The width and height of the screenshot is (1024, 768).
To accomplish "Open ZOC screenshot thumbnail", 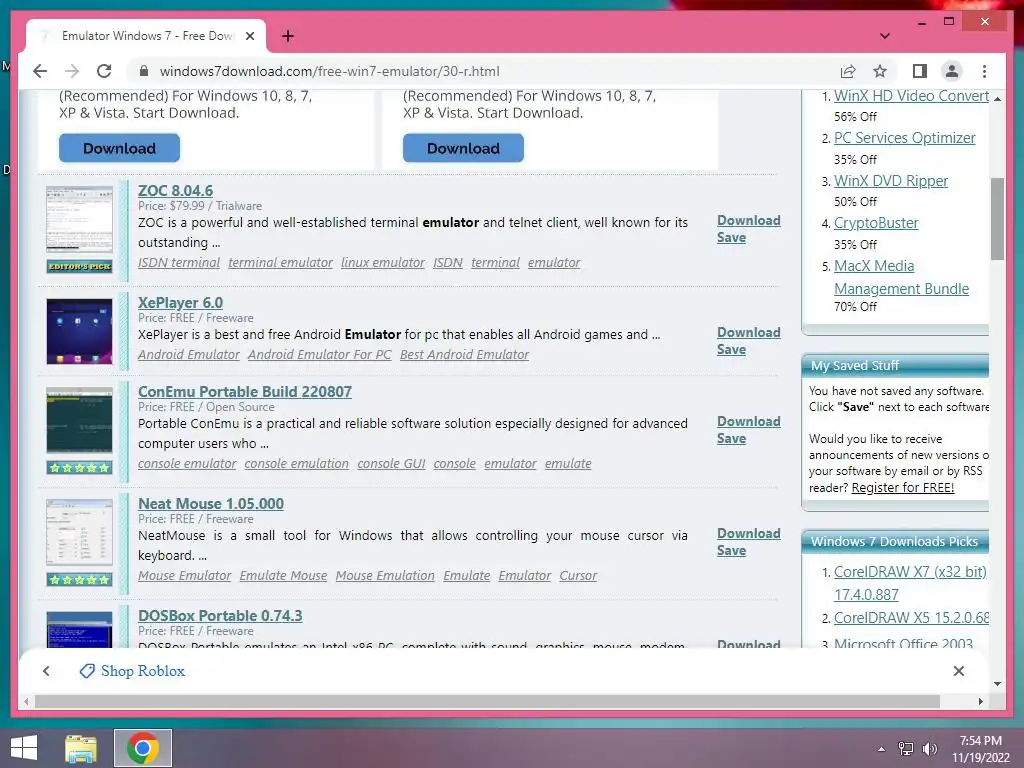I will pos(79,219).
